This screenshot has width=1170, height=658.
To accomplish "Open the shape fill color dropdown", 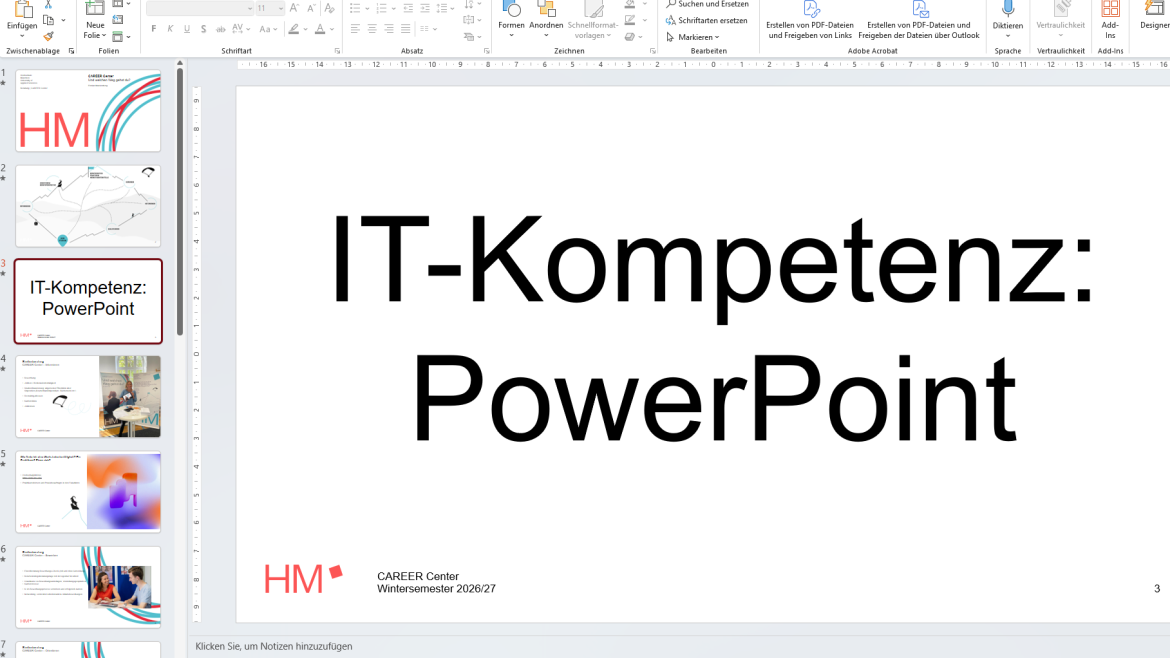I will coord(645,4).
